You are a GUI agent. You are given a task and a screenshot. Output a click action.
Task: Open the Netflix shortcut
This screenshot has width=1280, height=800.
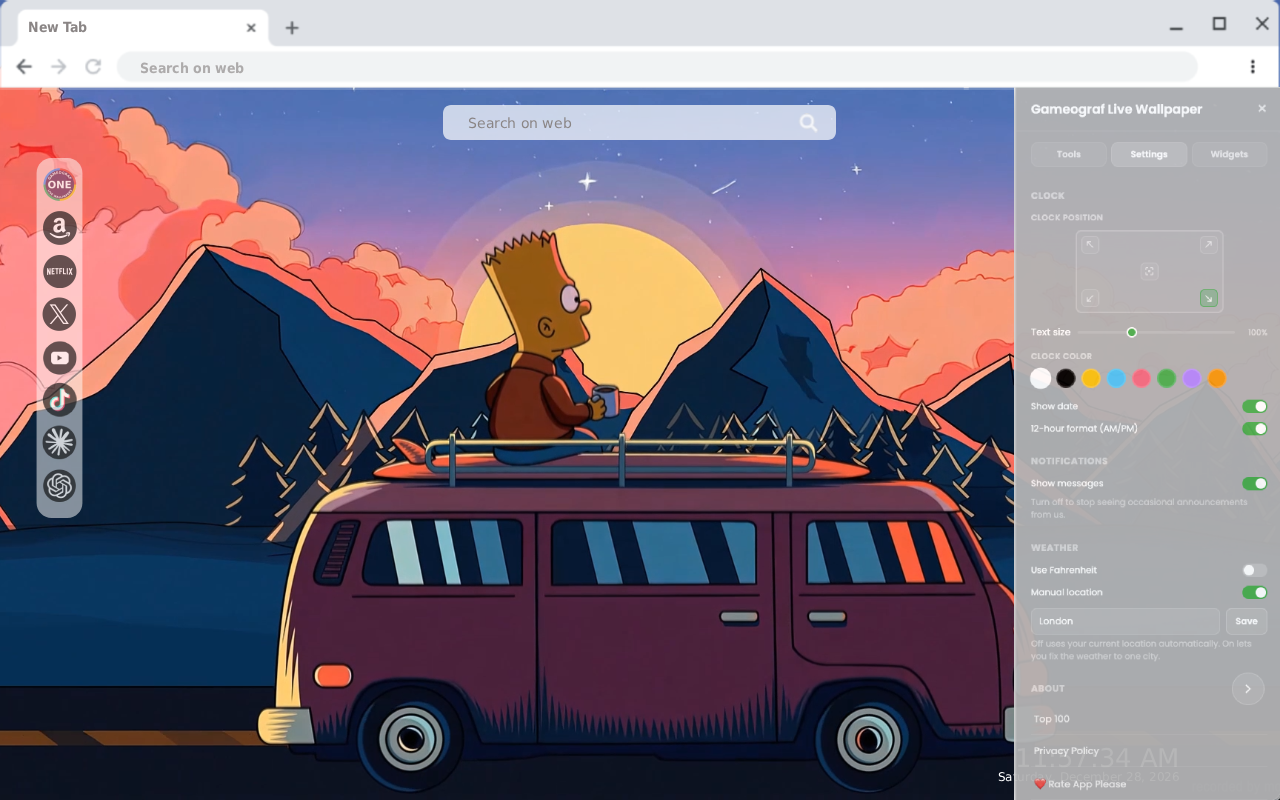[60, 271]
